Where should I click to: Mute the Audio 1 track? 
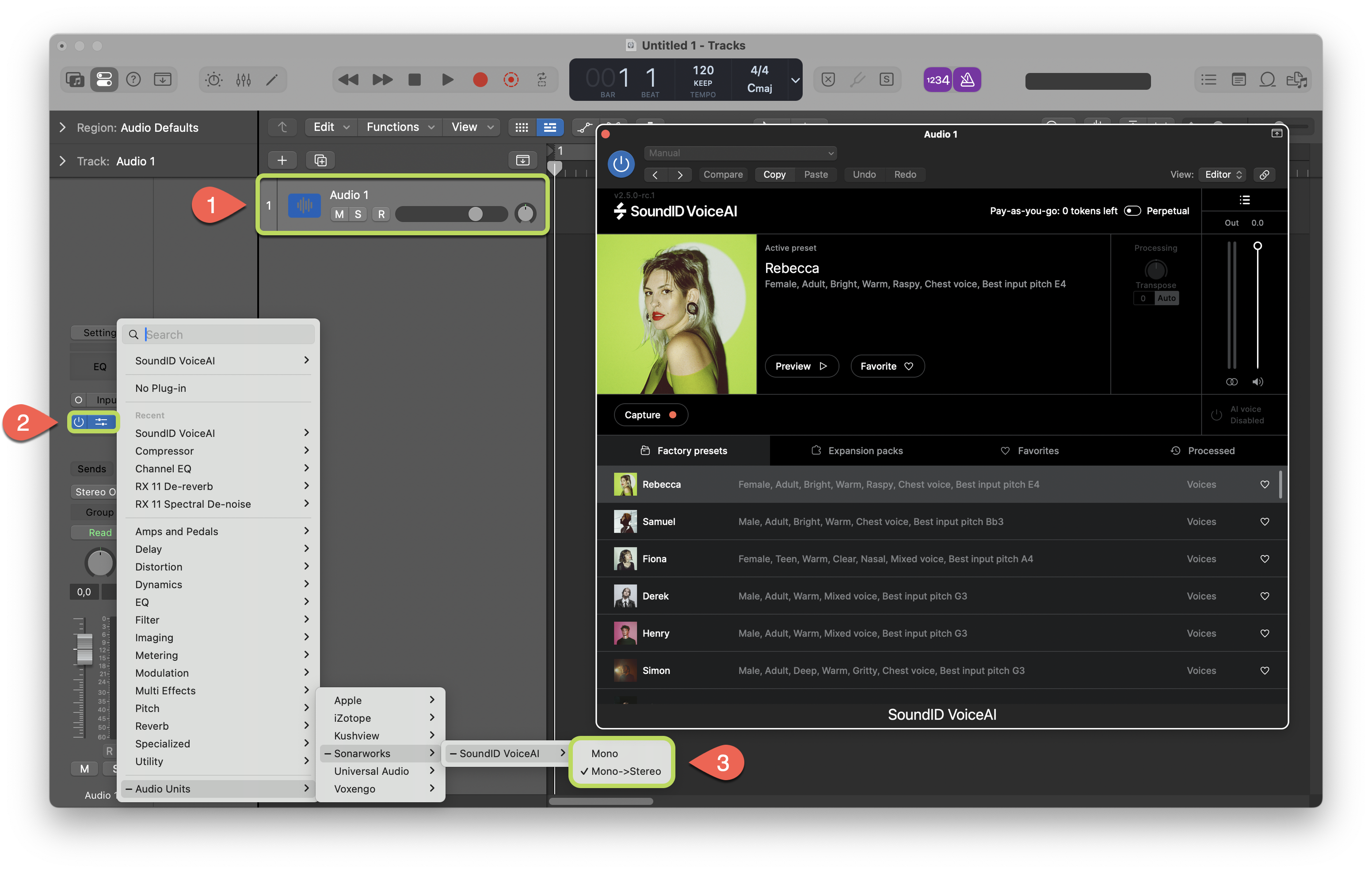339,214
